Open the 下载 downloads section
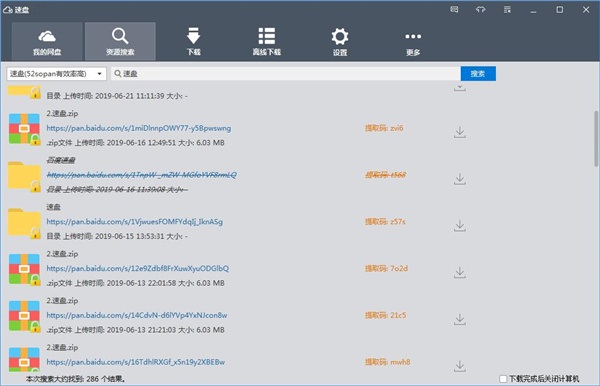This screenshot has height=386, width=600. coord(194,41)
